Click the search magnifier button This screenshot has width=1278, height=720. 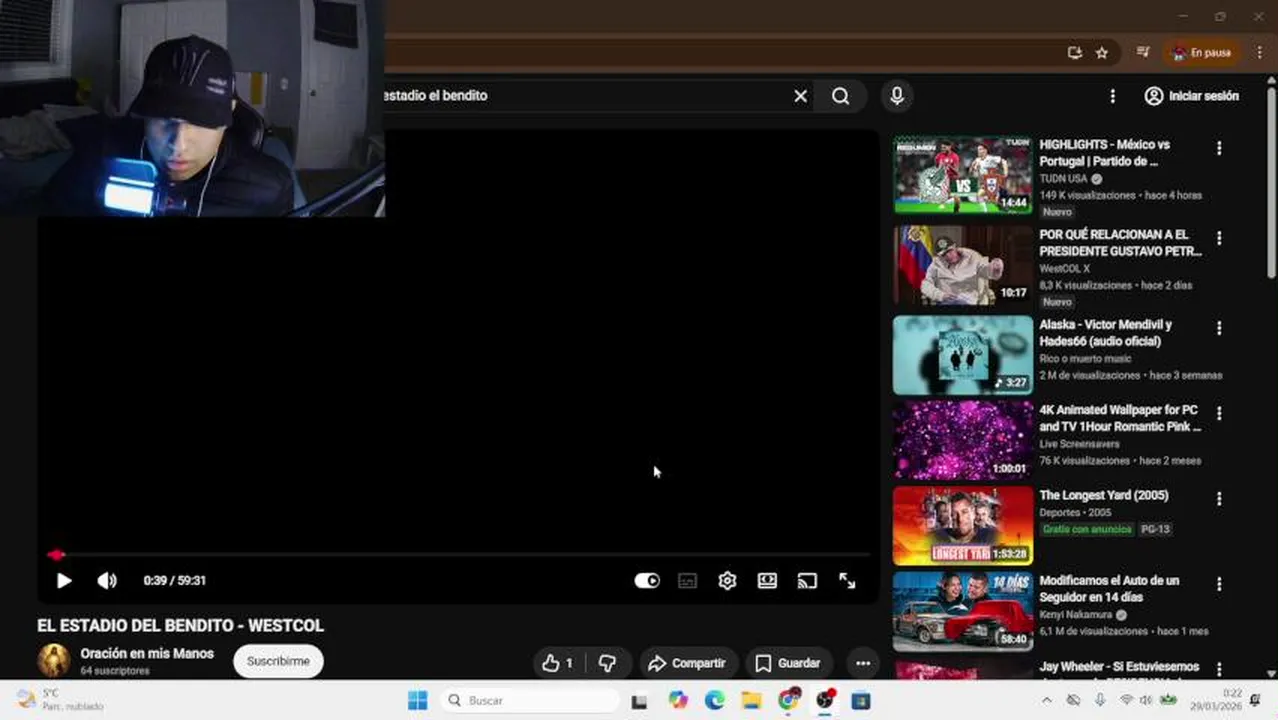click(841, 96)
